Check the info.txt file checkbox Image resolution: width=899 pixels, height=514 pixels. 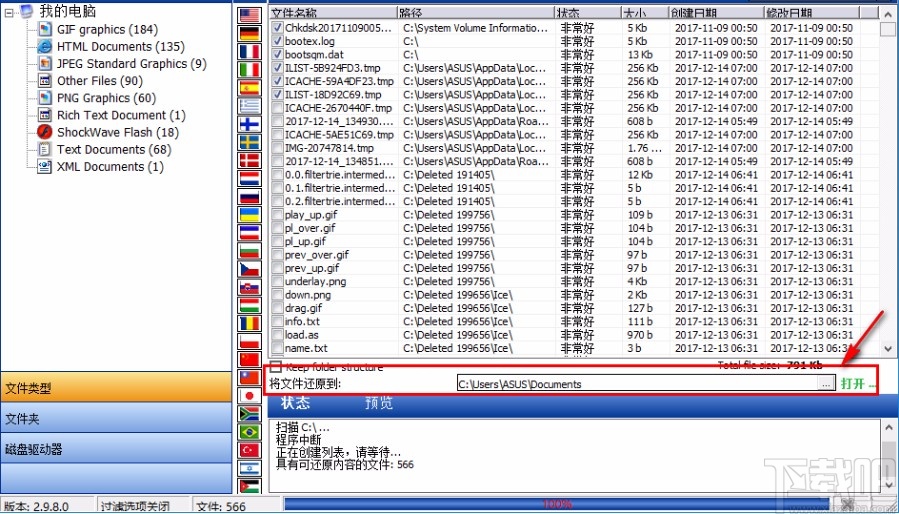point(277,321)
